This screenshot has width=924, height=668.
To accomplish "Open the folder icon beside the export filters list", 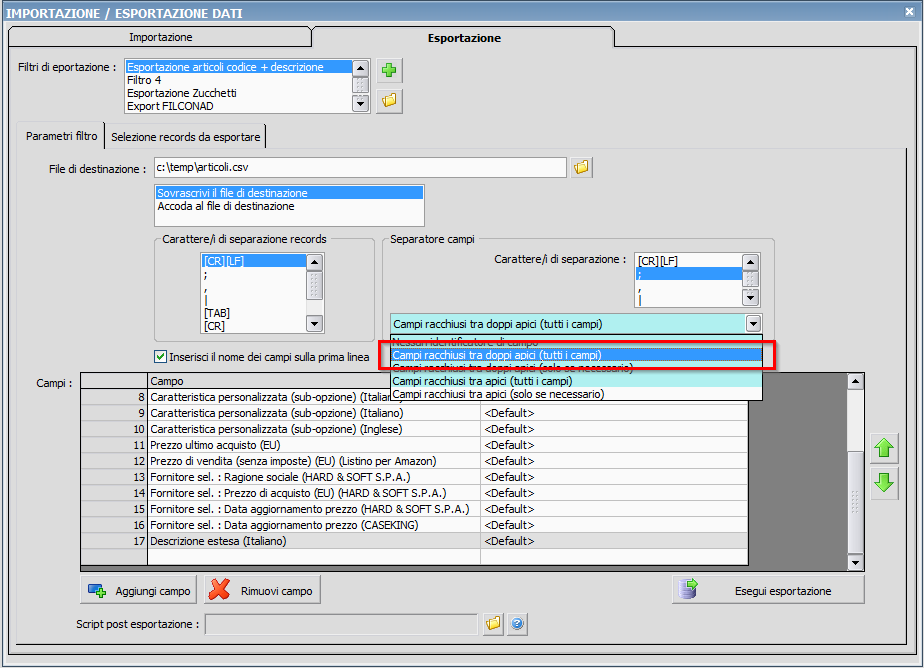I will point(389,101).
